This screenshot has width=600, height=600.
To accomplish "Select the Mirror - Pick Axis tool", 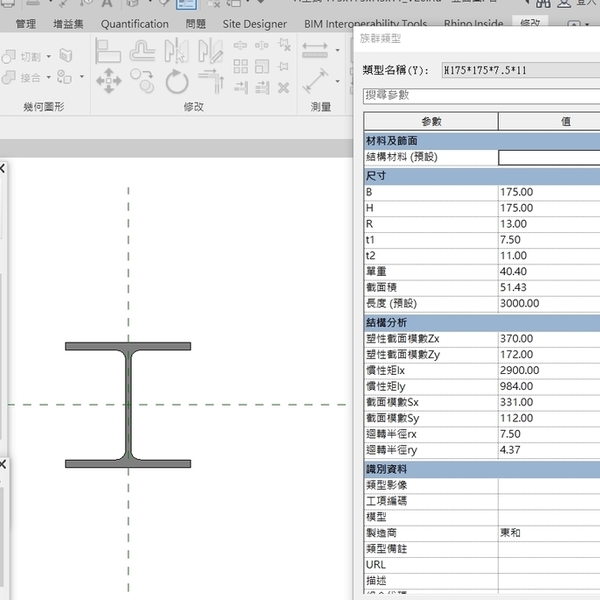I will pos(176,50).
